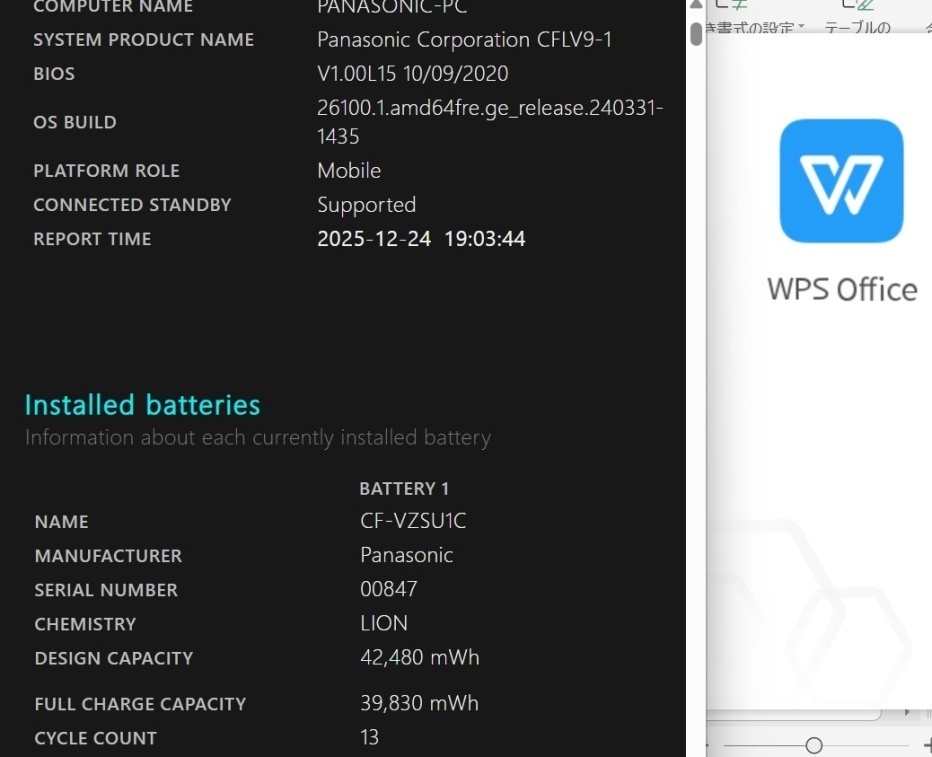This screenshot has height=757, width=932.
Task: Click the zoom in plus button
Action: [926, 746]
